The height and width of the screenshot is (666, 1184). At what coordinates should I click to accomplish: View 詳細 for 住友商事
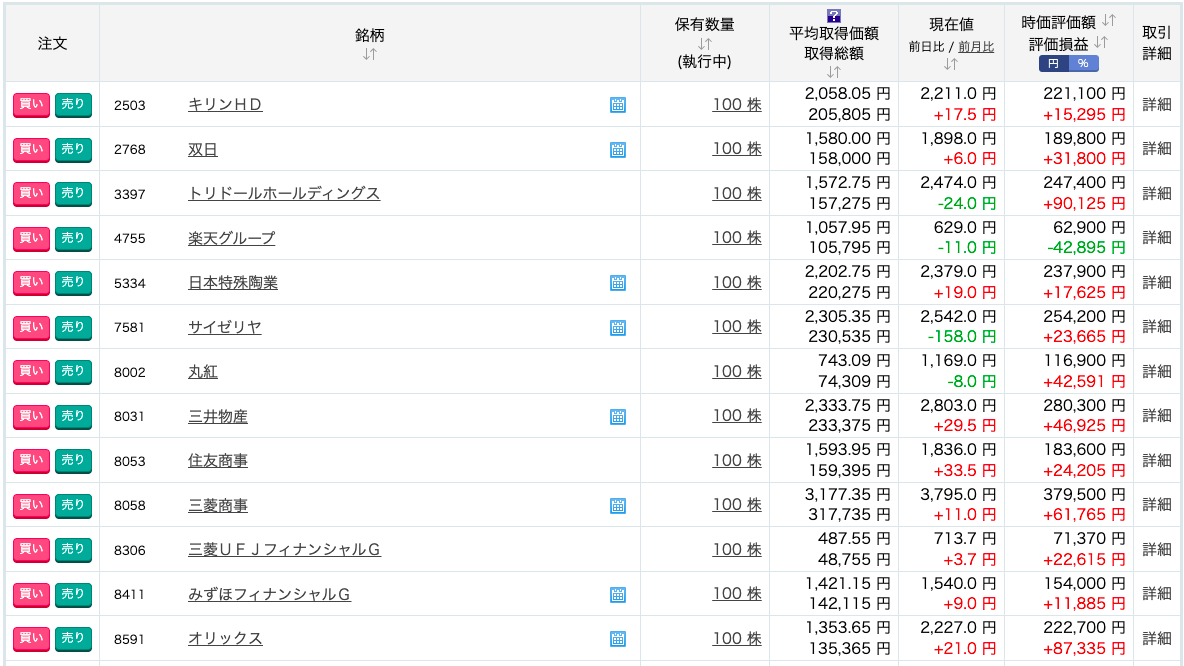coord(1157,461)
